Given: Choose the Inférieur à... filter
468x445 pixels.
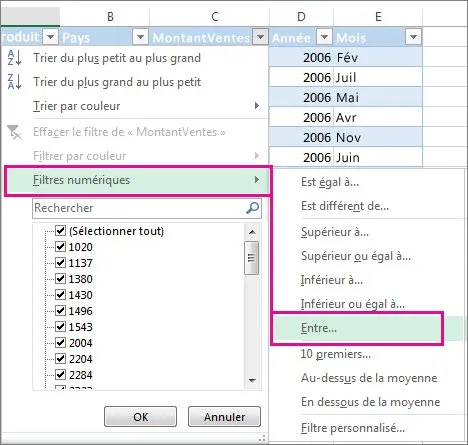Looking at the screenshot, I should [x=332, y=280].
